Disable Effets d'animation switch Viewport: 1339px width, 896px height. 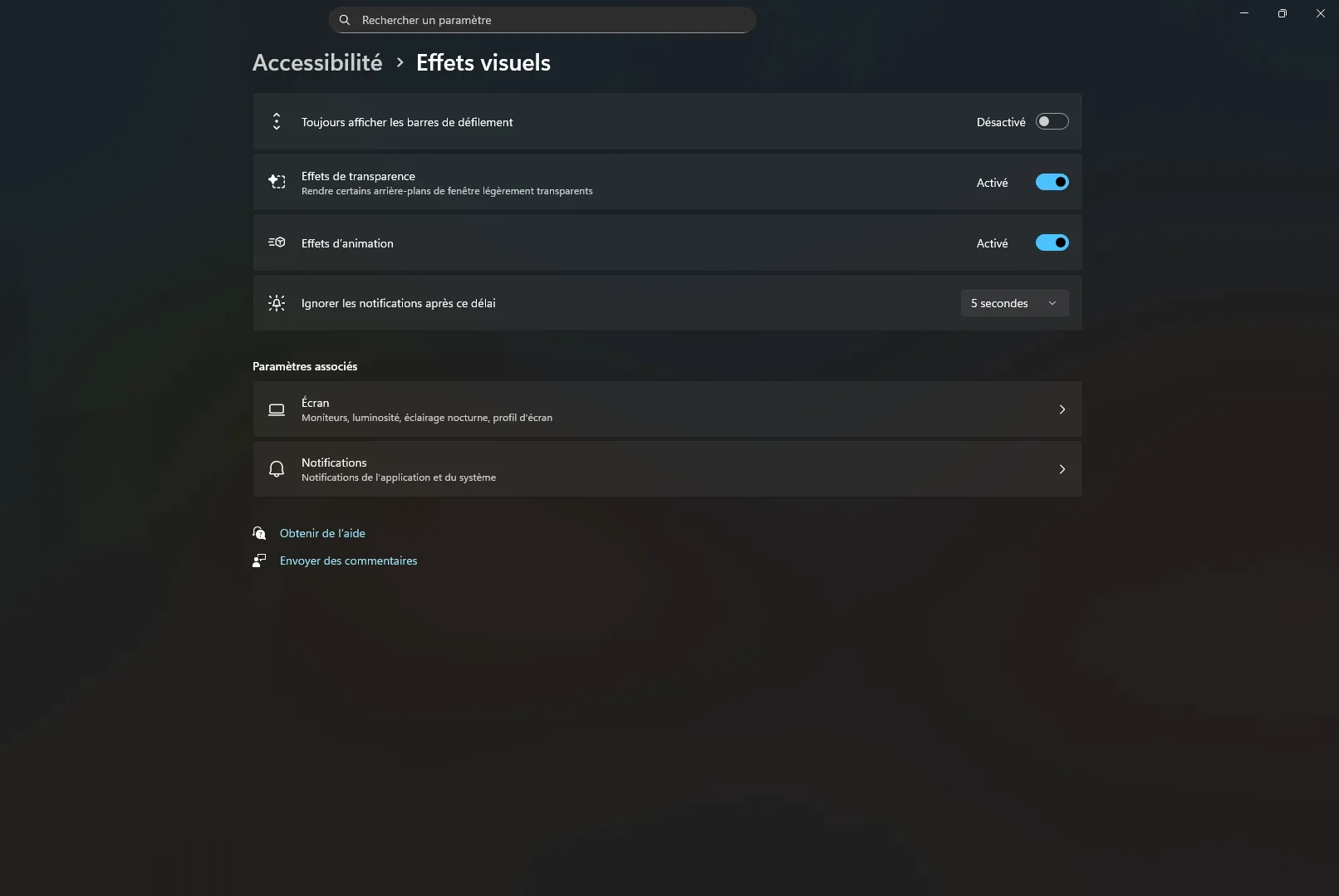[1052, 242]
